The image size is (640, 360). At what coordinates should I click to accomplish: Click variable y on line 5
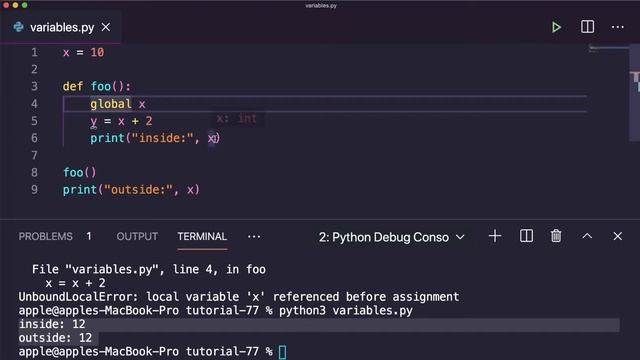pos(93,121)
